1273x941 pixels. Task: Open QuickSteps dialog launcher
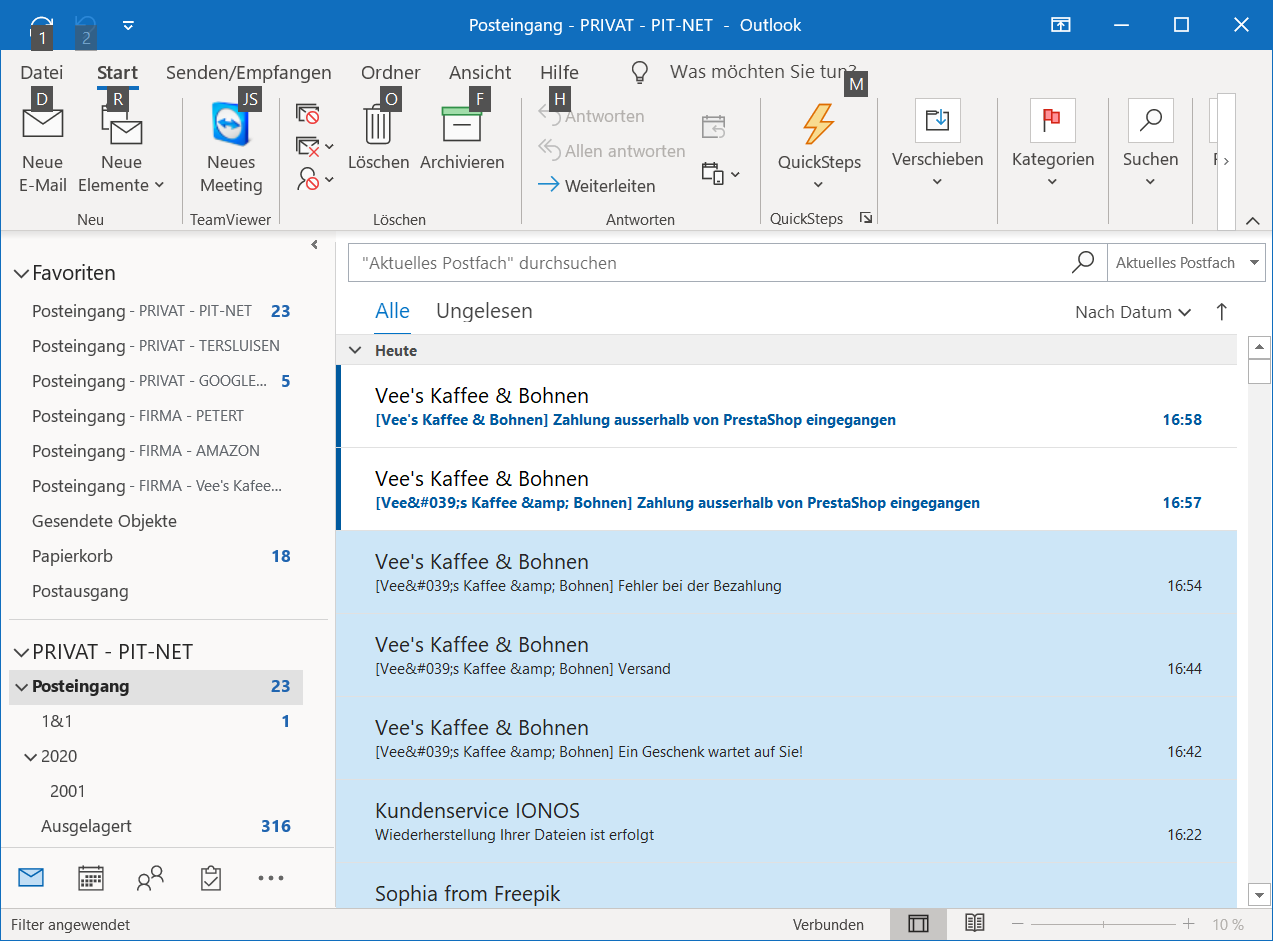coord(866,218)
